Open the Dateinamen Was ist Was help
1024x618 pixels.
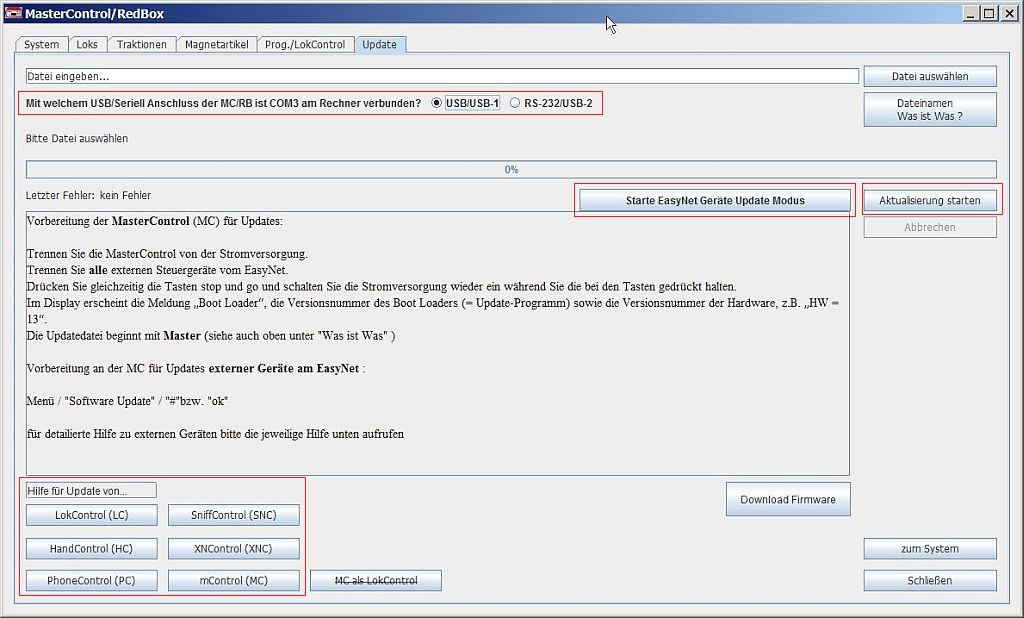tap(930, 109)
